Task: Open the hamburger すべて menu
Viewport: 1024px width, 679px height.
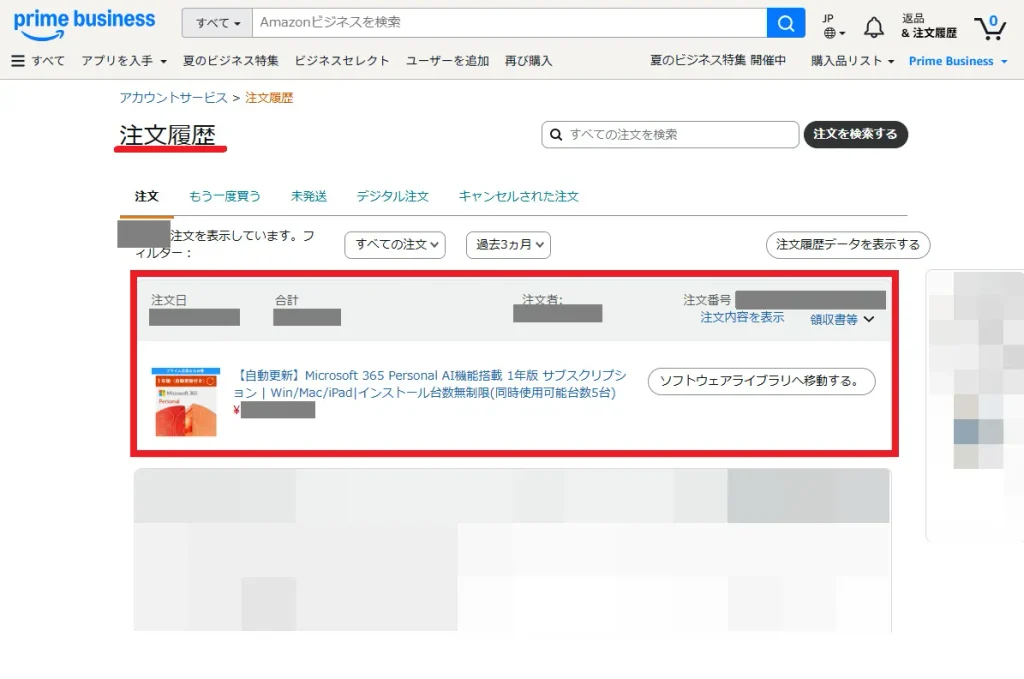Action: tap(39, 61)
